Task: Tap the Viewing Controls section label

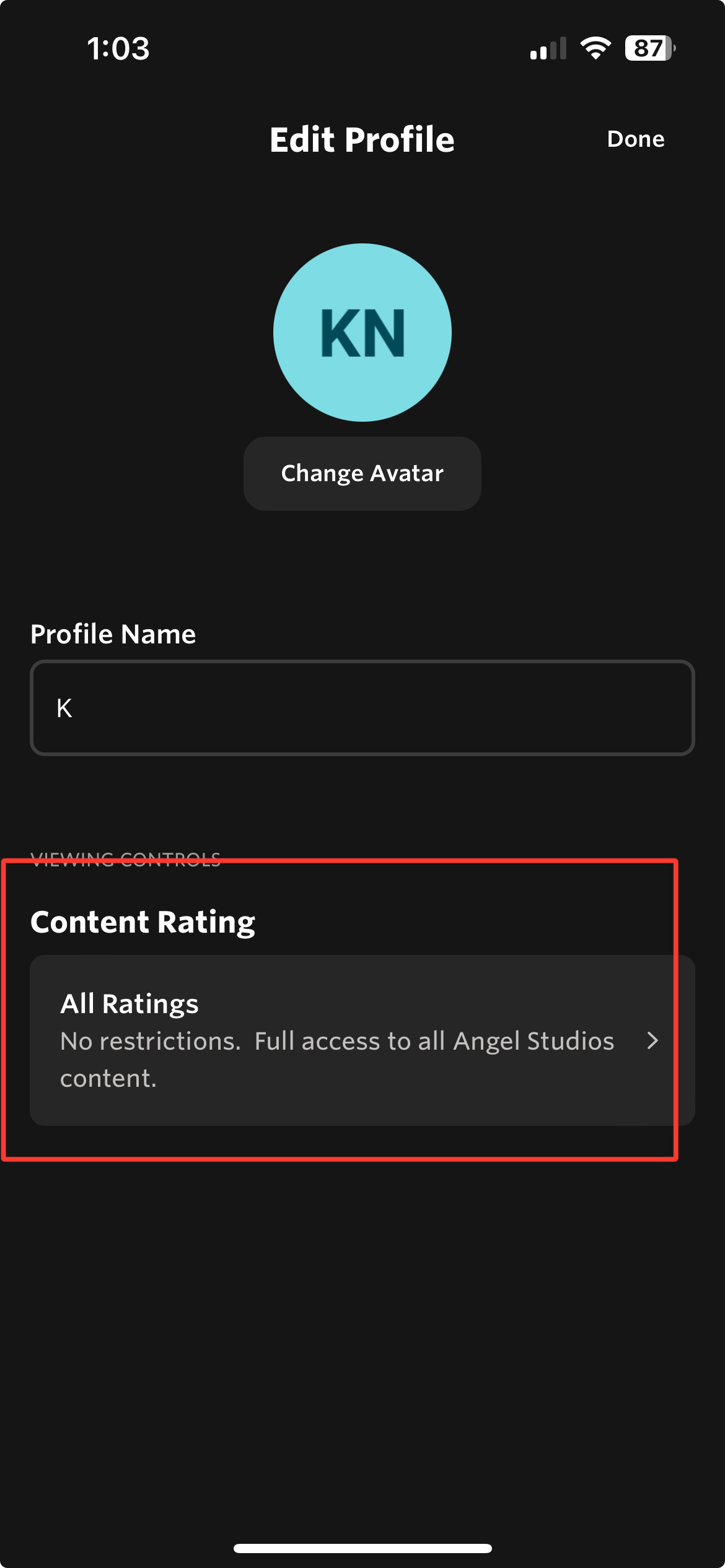Action: pyautogui.click(x=126, y=860)
